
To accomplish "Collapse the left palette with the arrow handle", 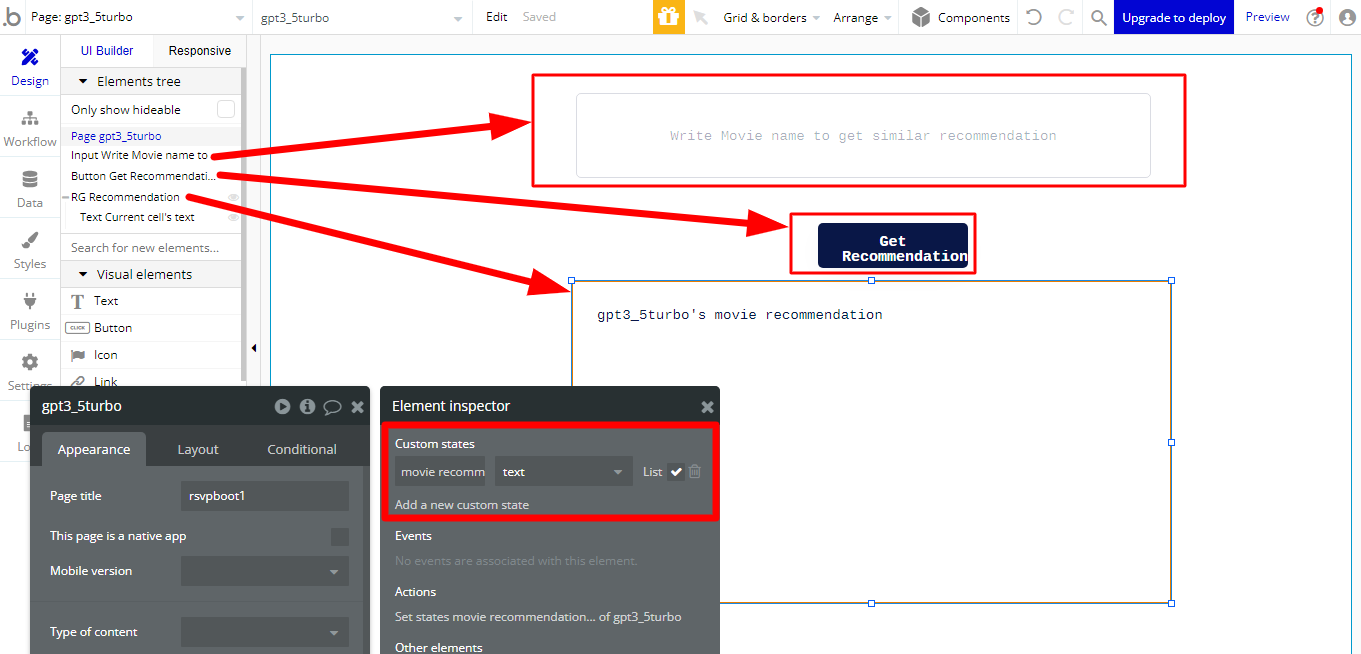I will 253,348.
